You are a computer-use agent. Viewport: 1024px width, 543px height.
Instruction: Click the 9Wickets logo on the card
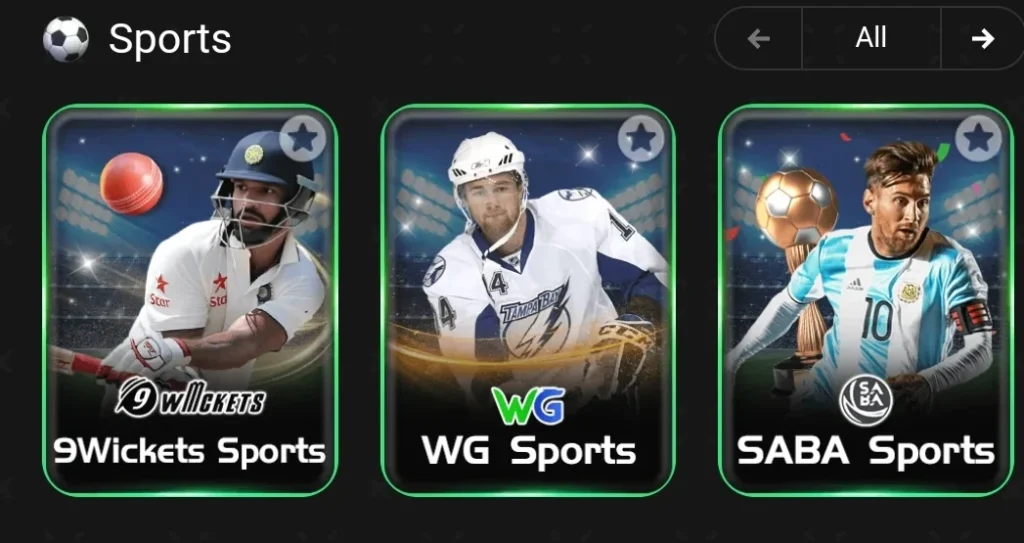tap(190, 398)
